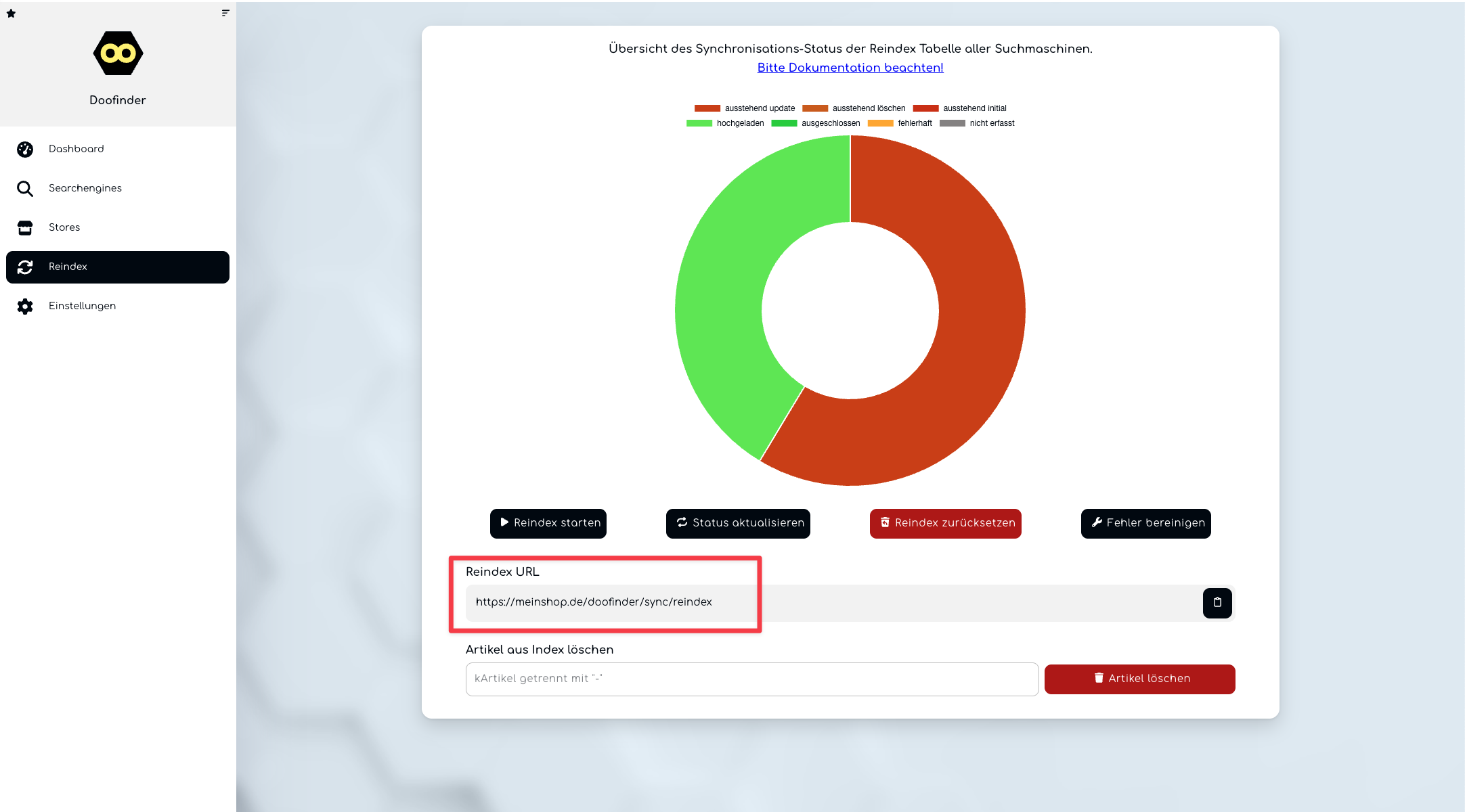Open Searchengines in sidebar

(85, 188)
